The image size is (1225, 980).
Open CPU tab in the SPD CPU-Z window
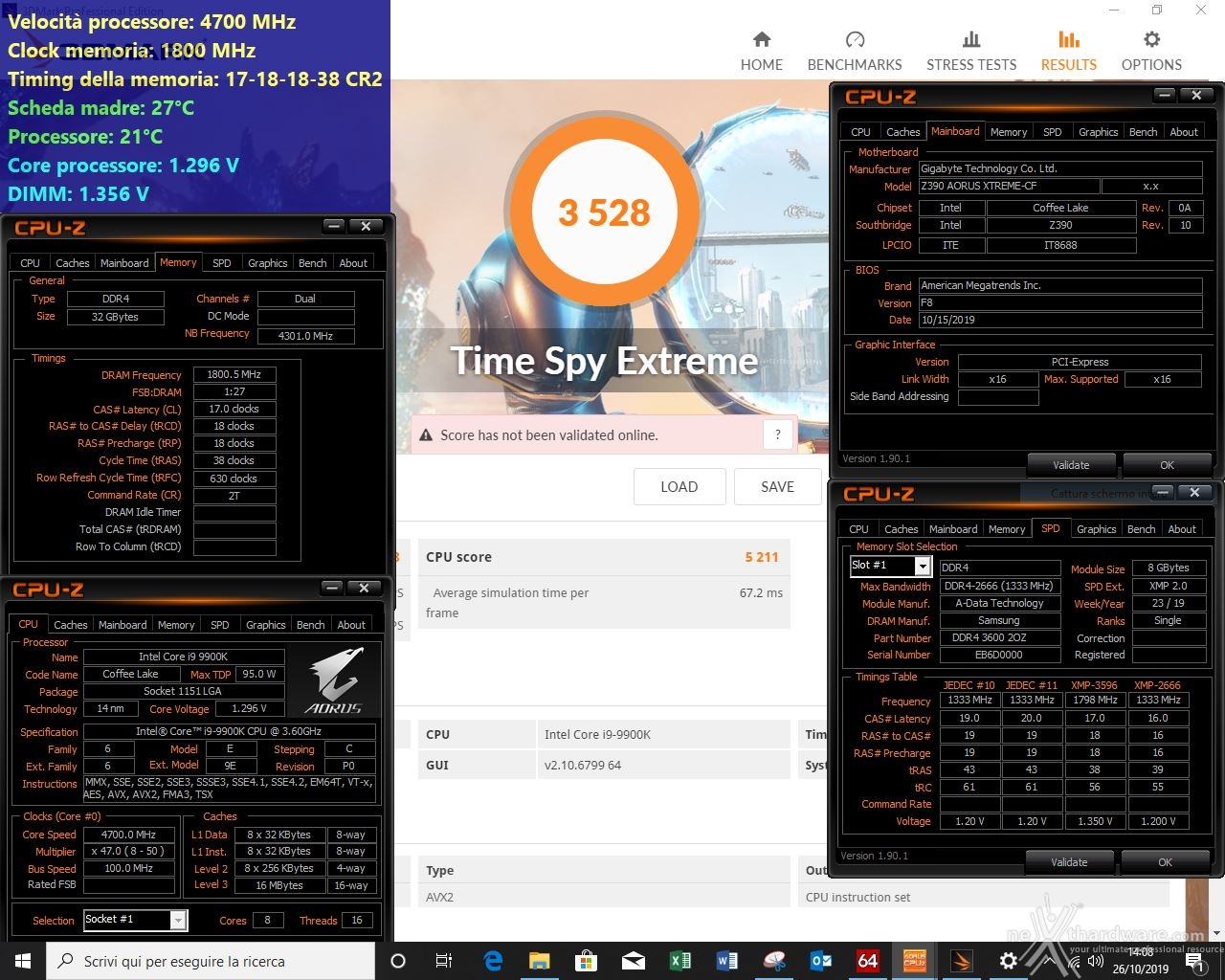pyautogui.click(x=859, y=529)
